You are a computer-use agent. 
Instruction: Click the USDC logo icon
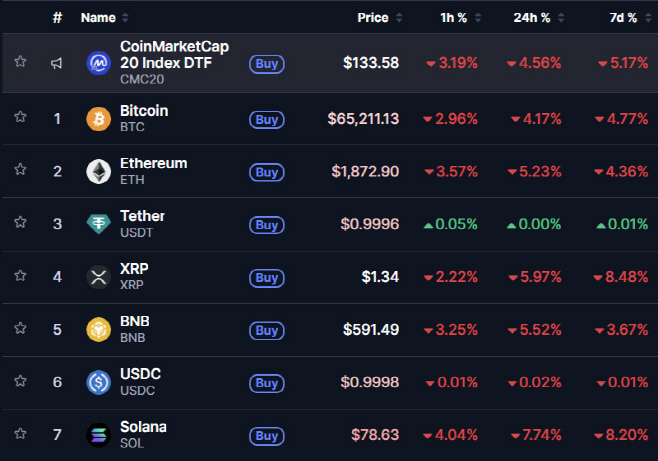click(98, 382)
